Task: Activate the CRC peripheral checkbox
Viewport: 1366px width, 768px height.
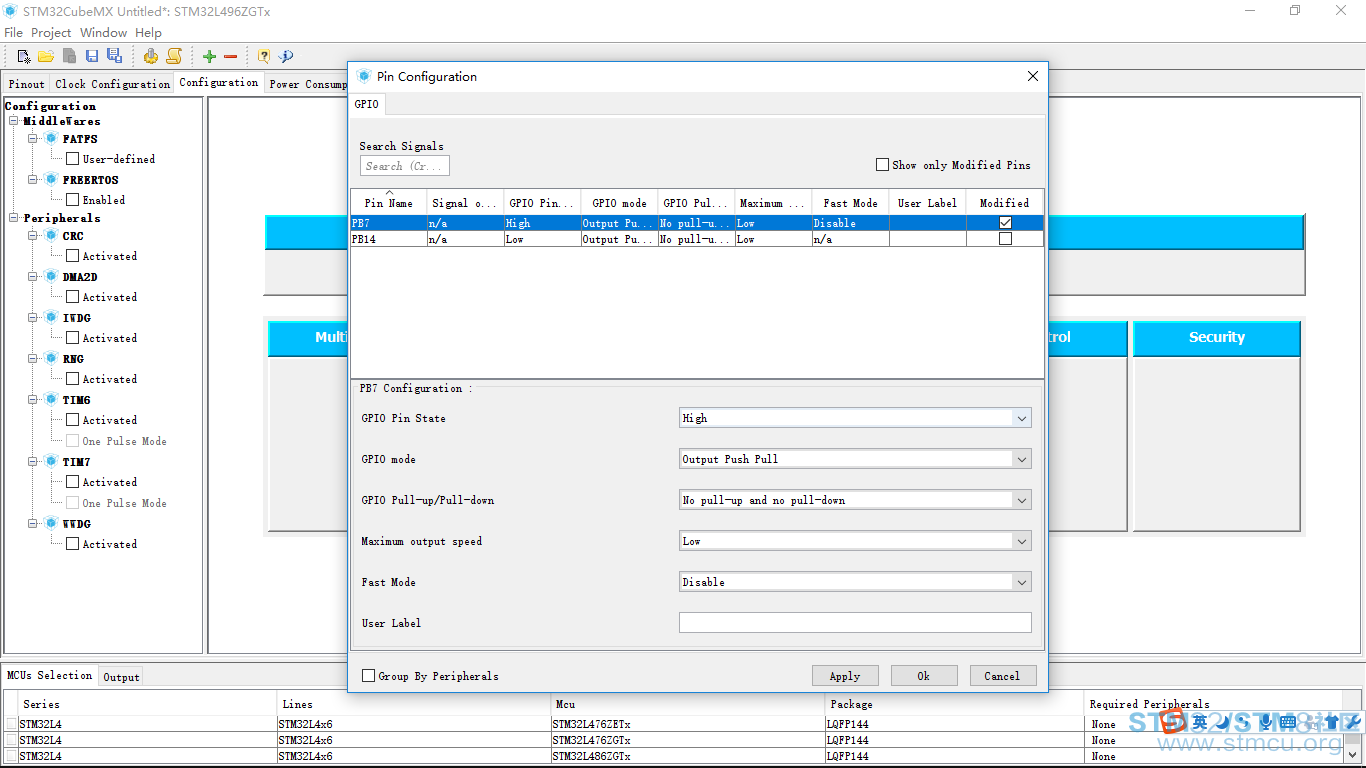Action: coord(72,256)
